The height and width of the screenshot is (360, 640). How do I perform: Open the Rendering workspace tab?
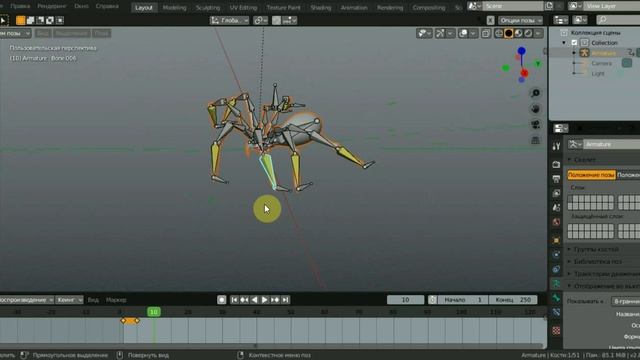(390, 7)
